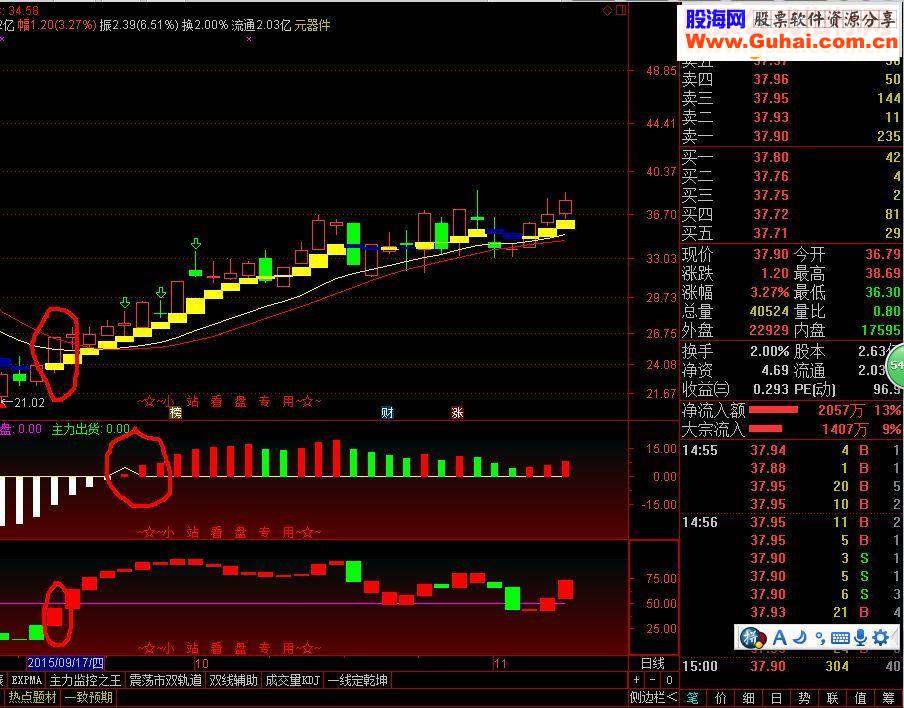The height and width of the screenshot is (708, 904).
Task: Toggle the input method moon icon
Action: [x=800, y=638]
